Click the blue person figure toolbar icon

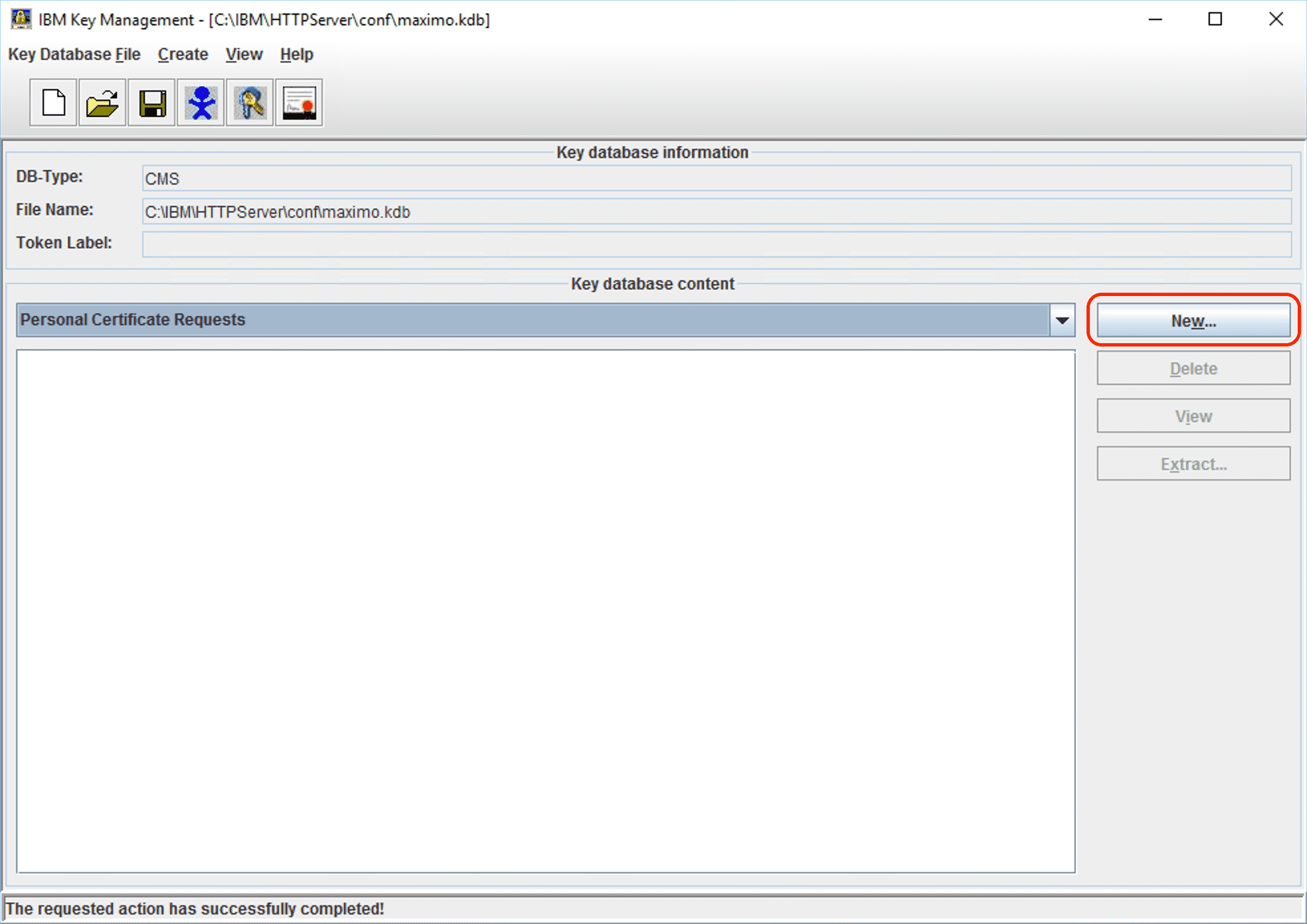click(201, 103)
